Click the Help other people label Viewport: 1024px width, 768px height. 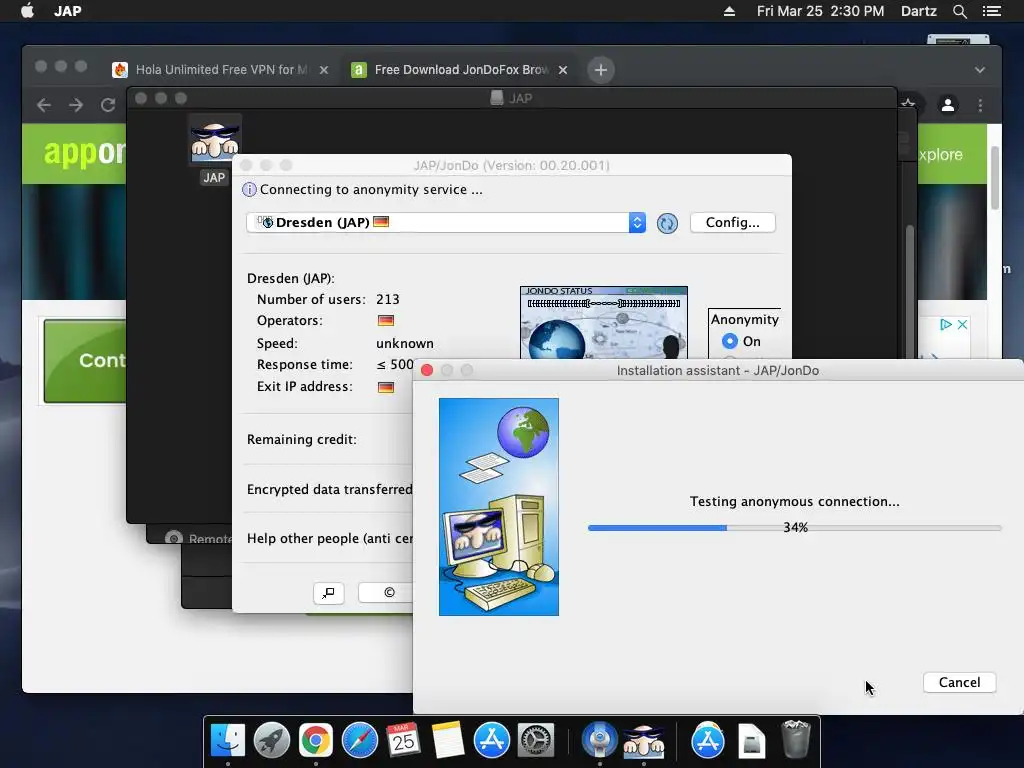tap(329, 538)
